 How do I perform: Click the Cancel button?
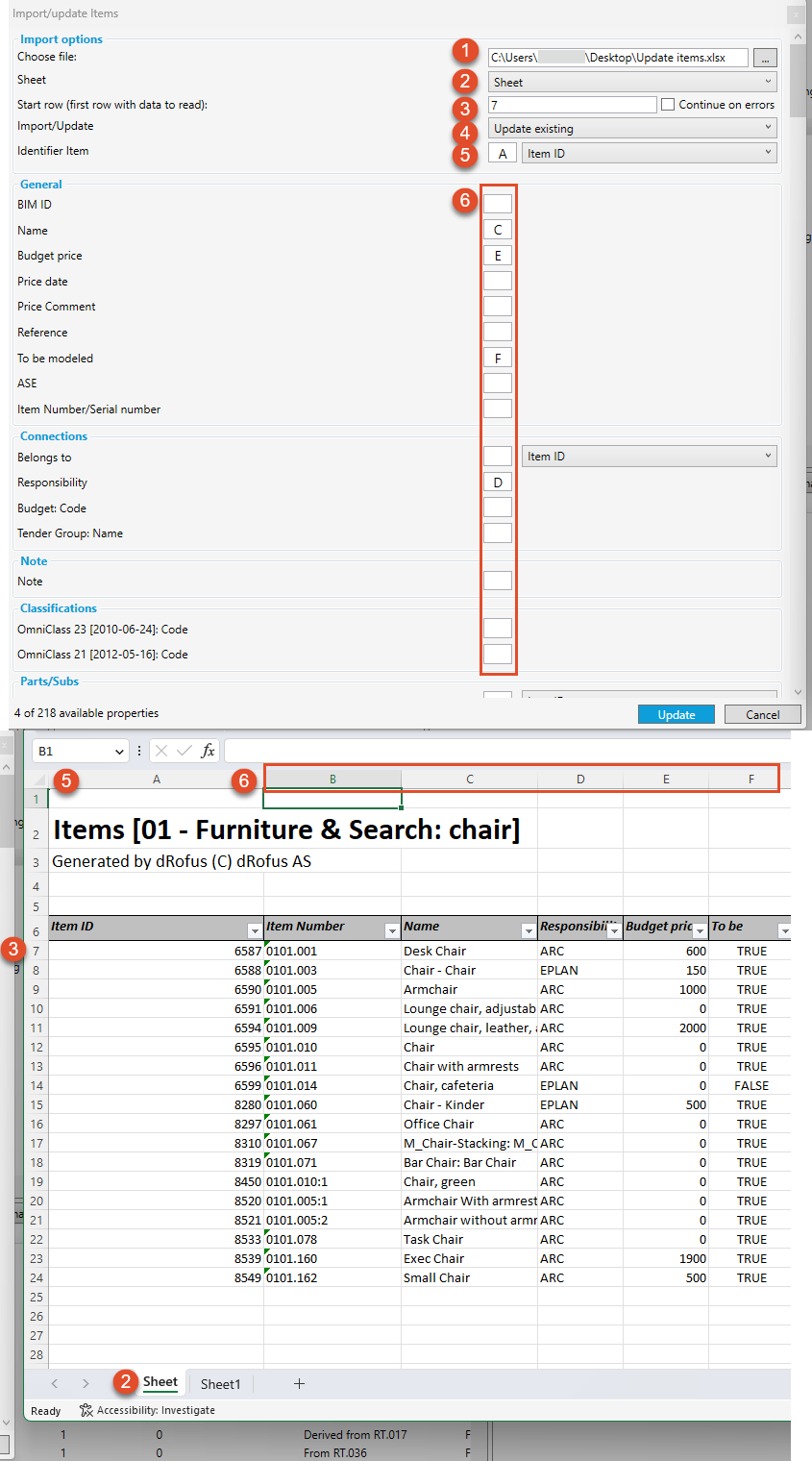pos(762,714)
